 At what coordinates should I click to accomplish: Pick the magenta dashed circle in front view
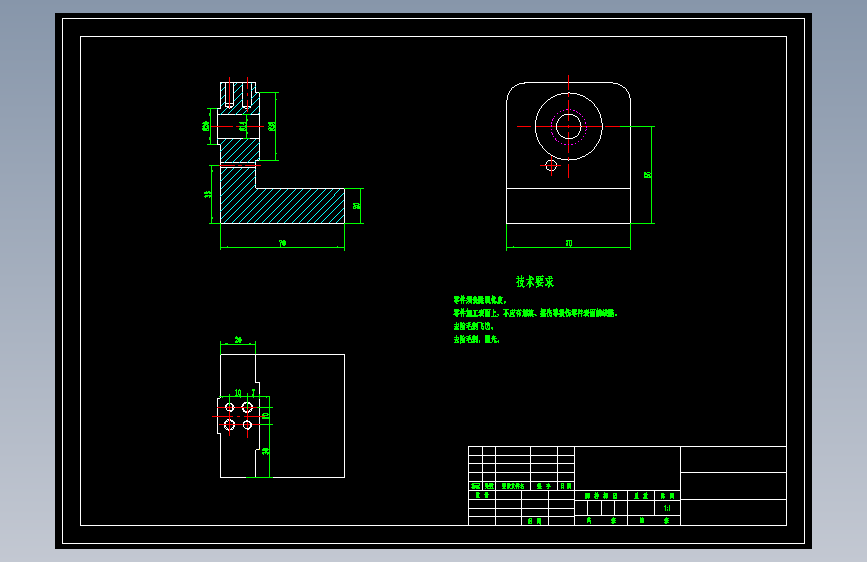point(568,127)
